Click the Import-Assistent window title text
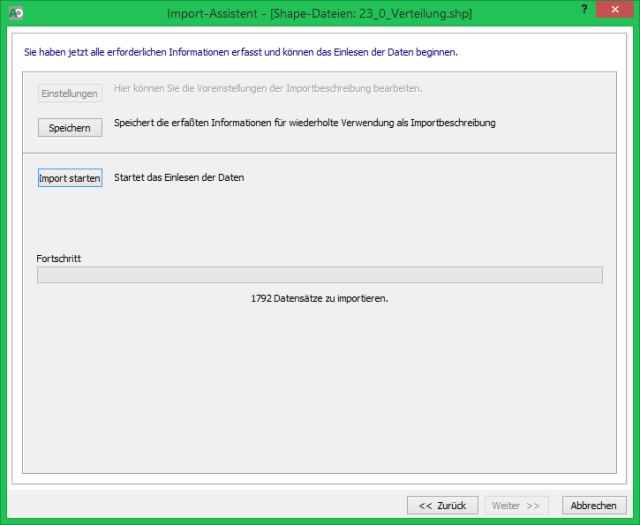 click(x=318, y=14)
